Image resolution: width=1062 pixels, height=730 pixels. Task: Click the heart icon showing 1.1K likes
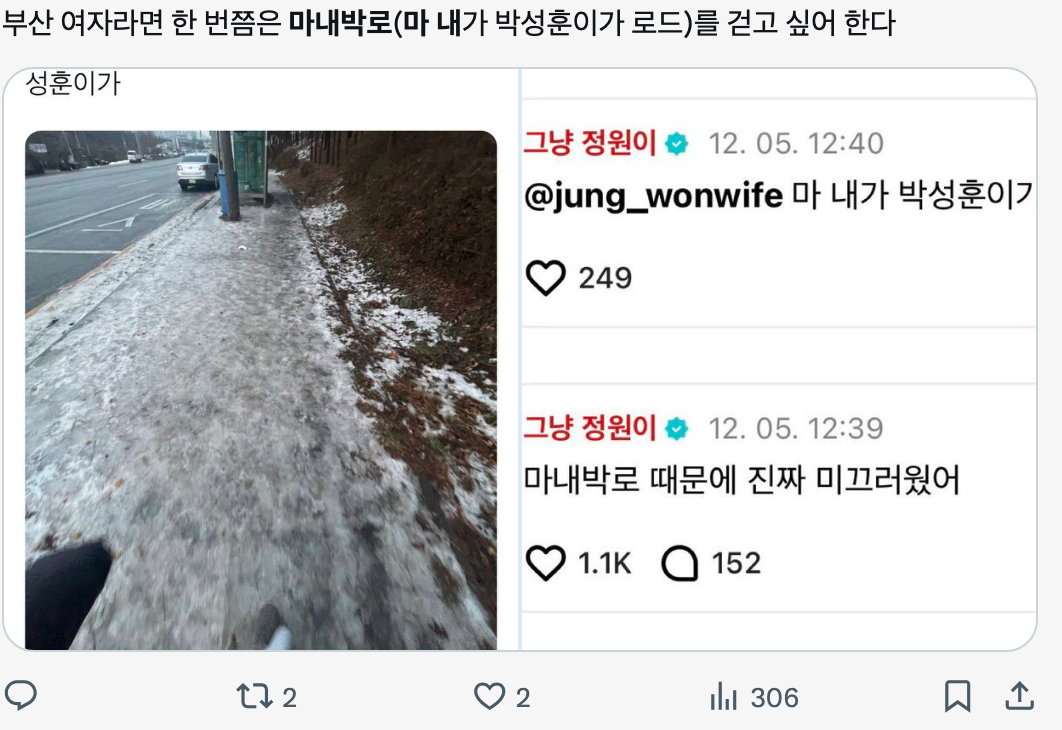coord(547,560)
